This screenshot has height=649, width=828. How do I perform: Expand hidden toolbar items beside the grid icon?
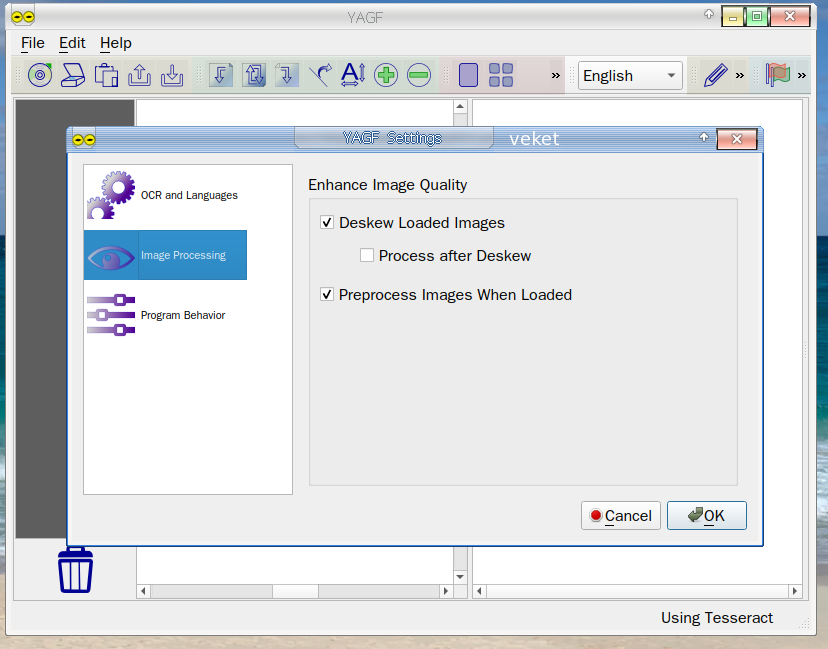pos(556,75)
